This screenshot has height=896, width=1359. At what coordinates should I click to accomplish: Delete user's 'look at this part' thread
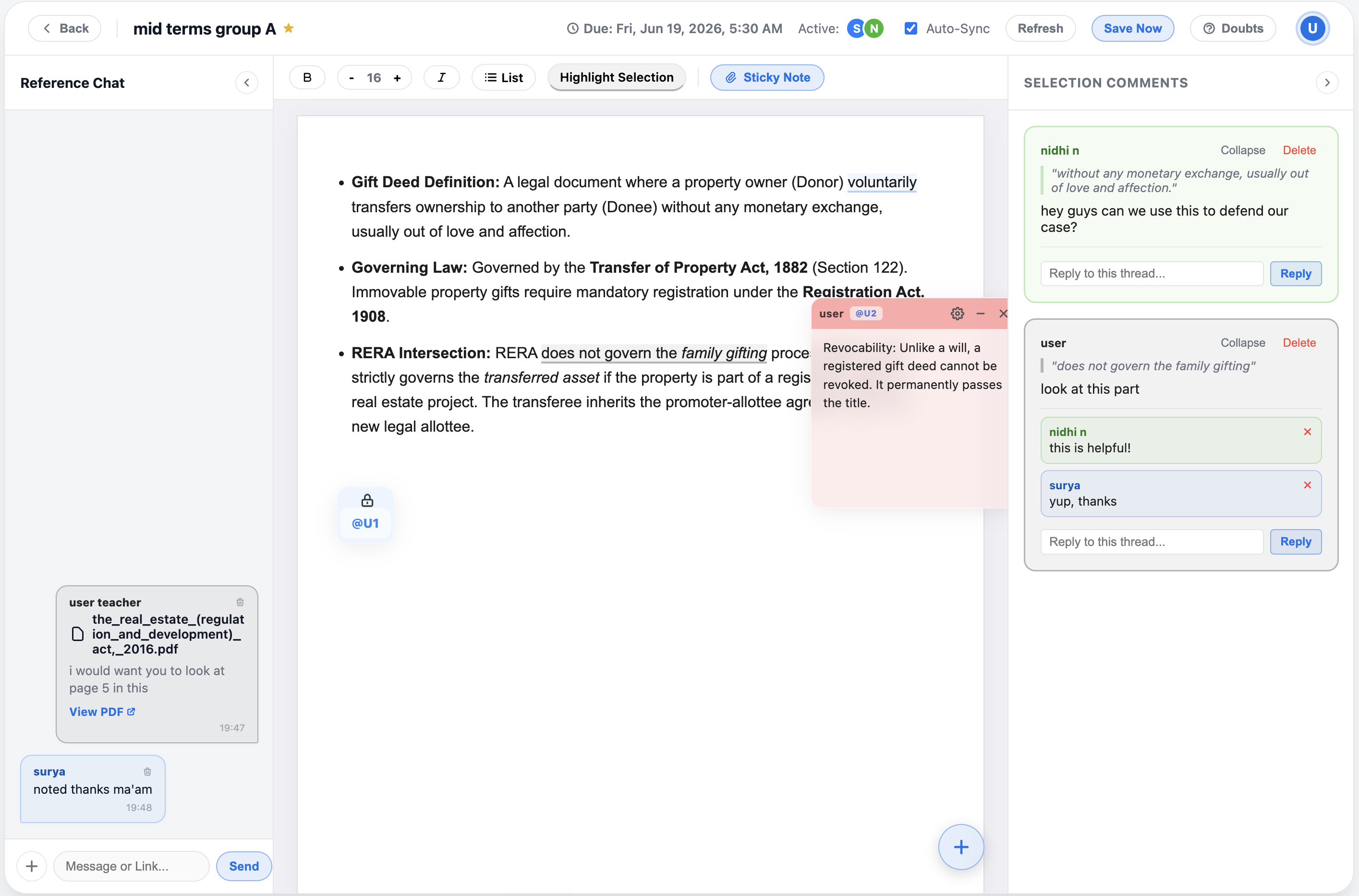coord(1299,343)
